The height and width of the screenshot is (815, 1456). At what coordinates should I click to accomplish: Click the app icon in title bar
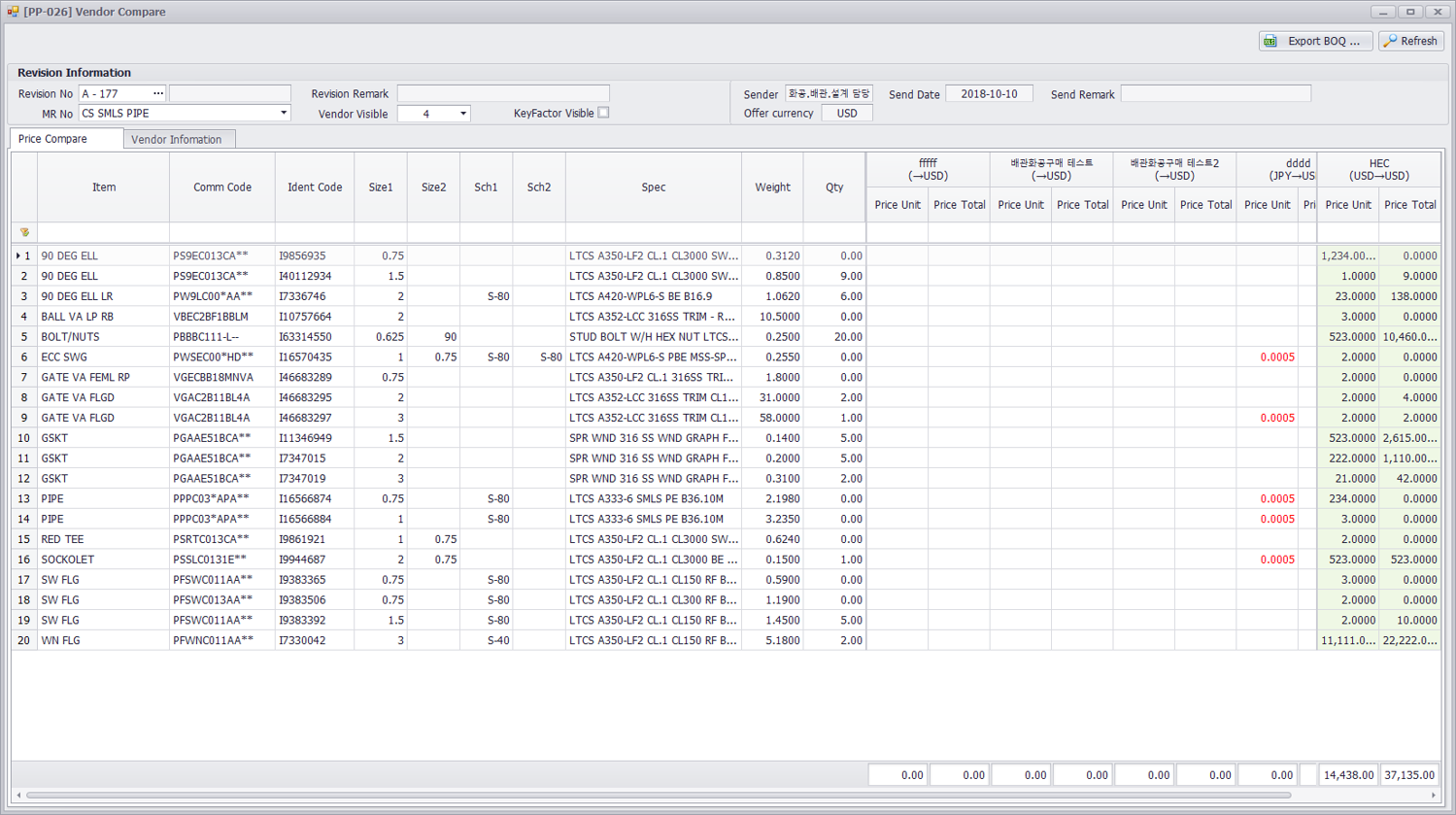point(13,12)
